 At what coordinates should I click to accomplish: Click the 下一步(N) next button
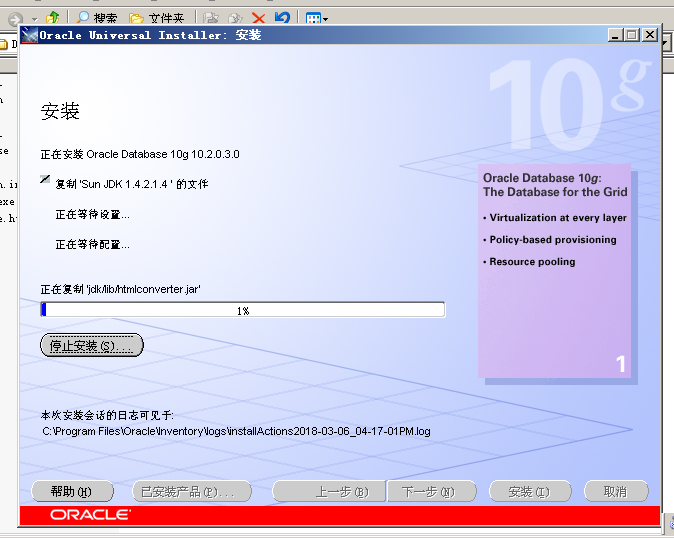click(x=432, y=491)
